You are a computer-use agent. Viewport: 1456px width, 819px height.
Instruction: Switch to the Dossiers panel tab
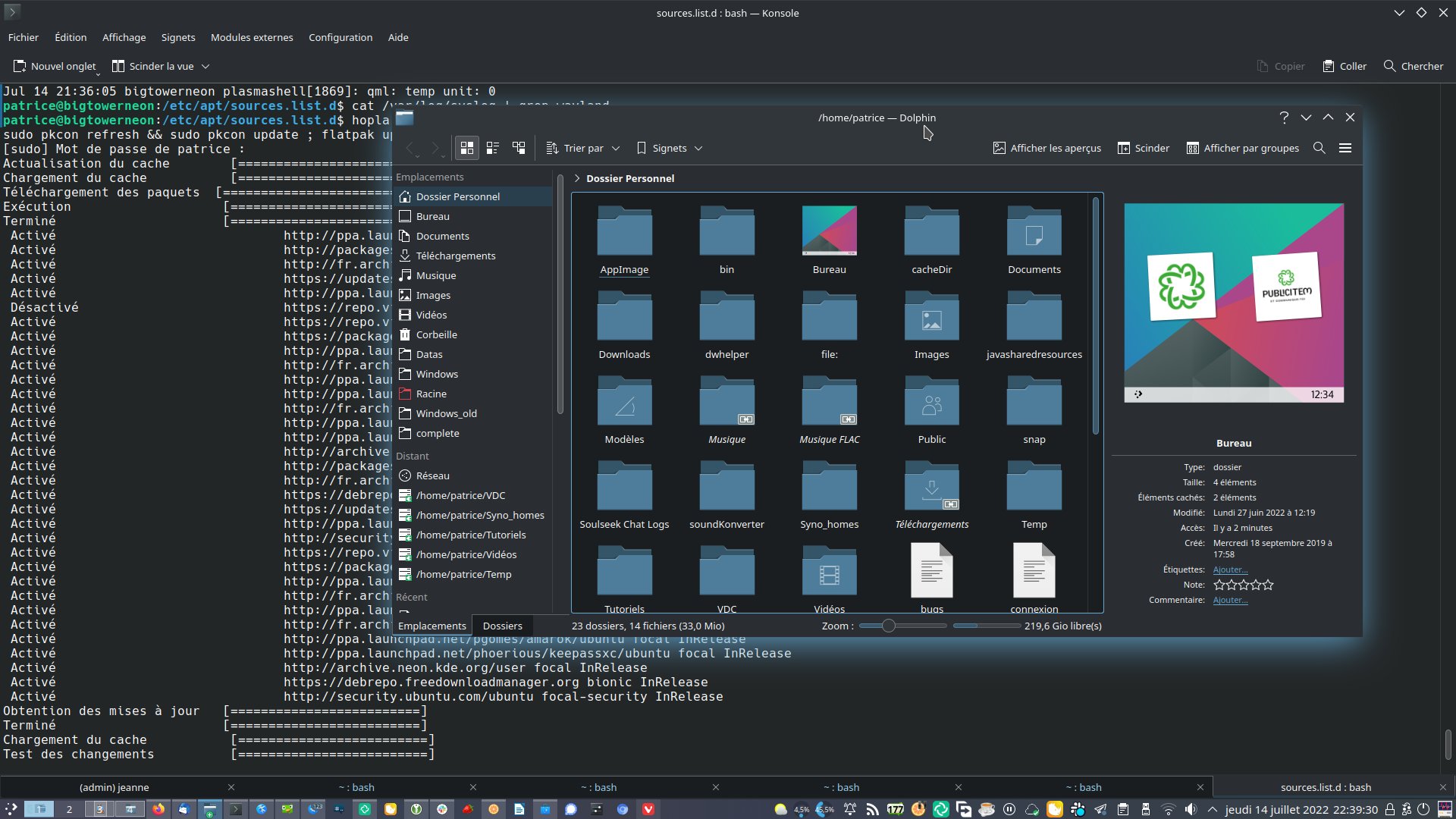502,626
